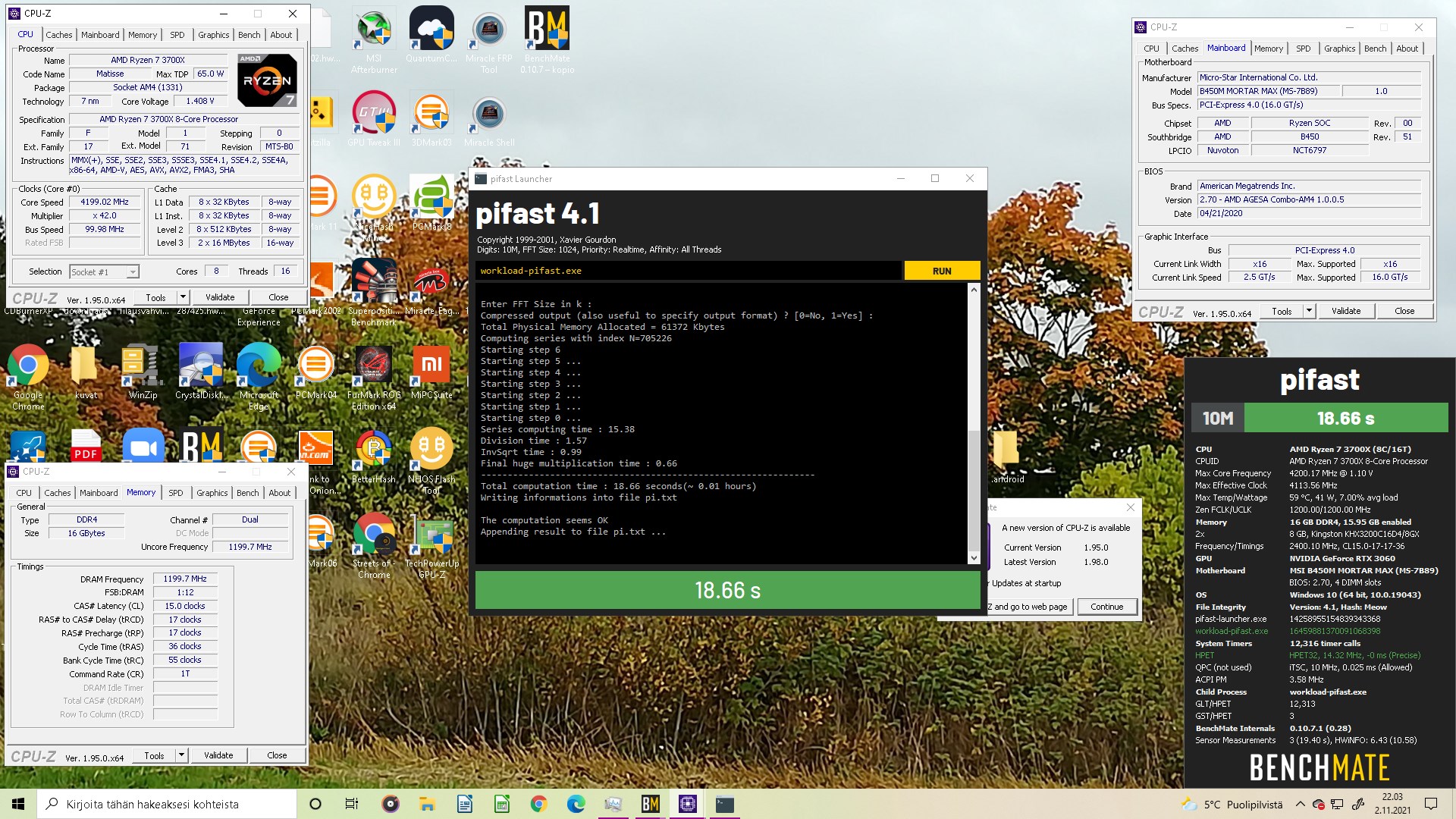Viewport: 1456px width, 819px height.
Task: Select the BetterHash desktop icon
Action: pyautogui.click(x=374, y=456)
